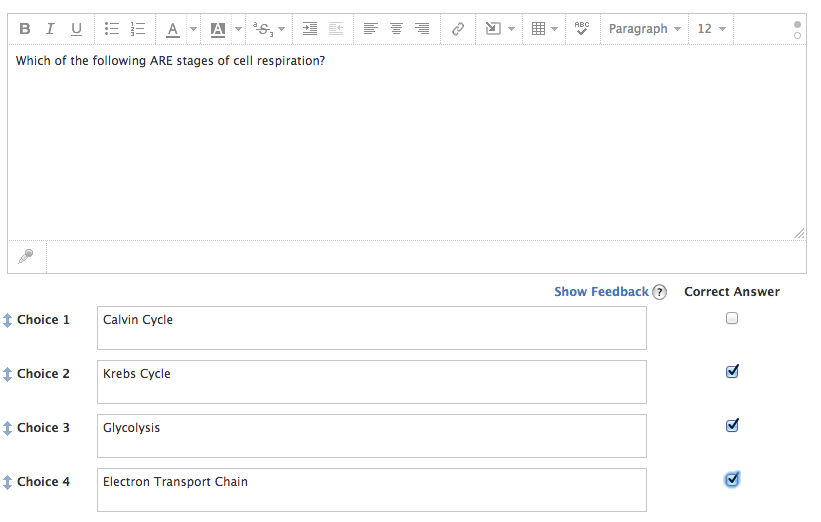The height and width of the screenshot is (522, 821).
Task: Open the font size 12 dropdown
Action: coord(712,29)
